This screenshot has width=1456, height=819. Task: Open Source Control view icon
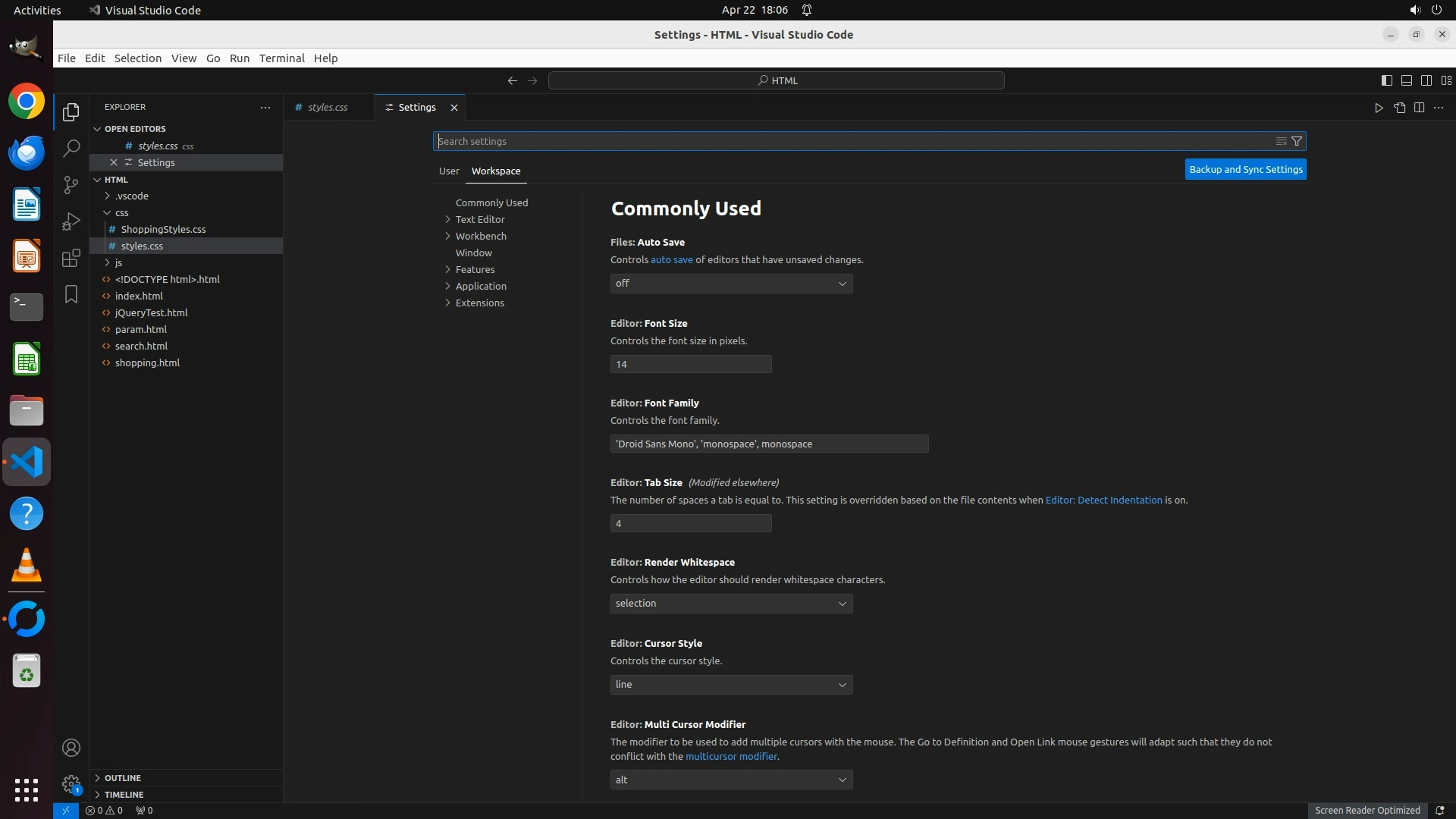point(71,185)
